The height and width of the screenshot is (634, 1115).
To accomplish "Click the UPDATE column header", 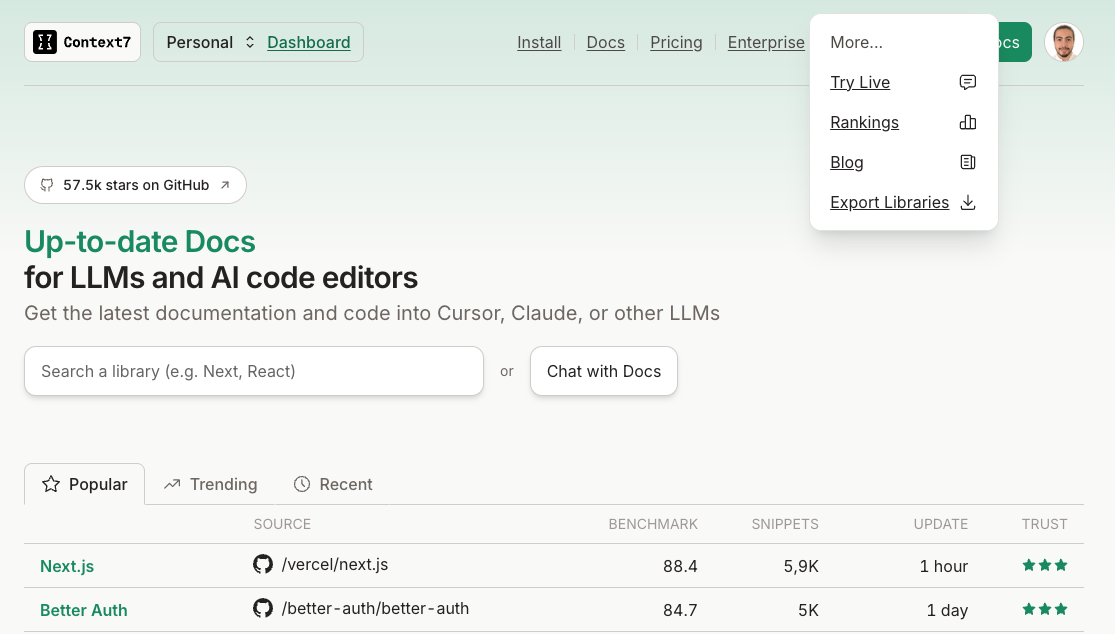I will pos(941,525).
